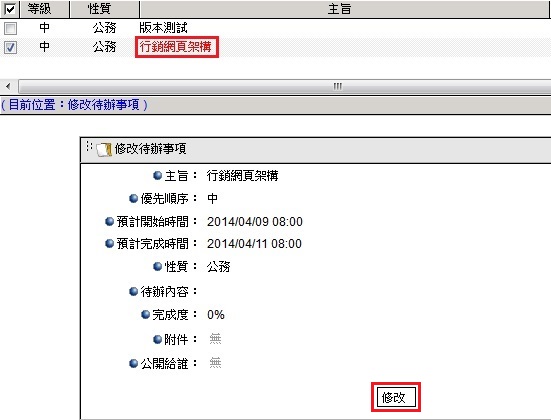551x420 pixels.
Task: Click the blue bullet beside 優先順序
Action: click(x=133, y=199)
